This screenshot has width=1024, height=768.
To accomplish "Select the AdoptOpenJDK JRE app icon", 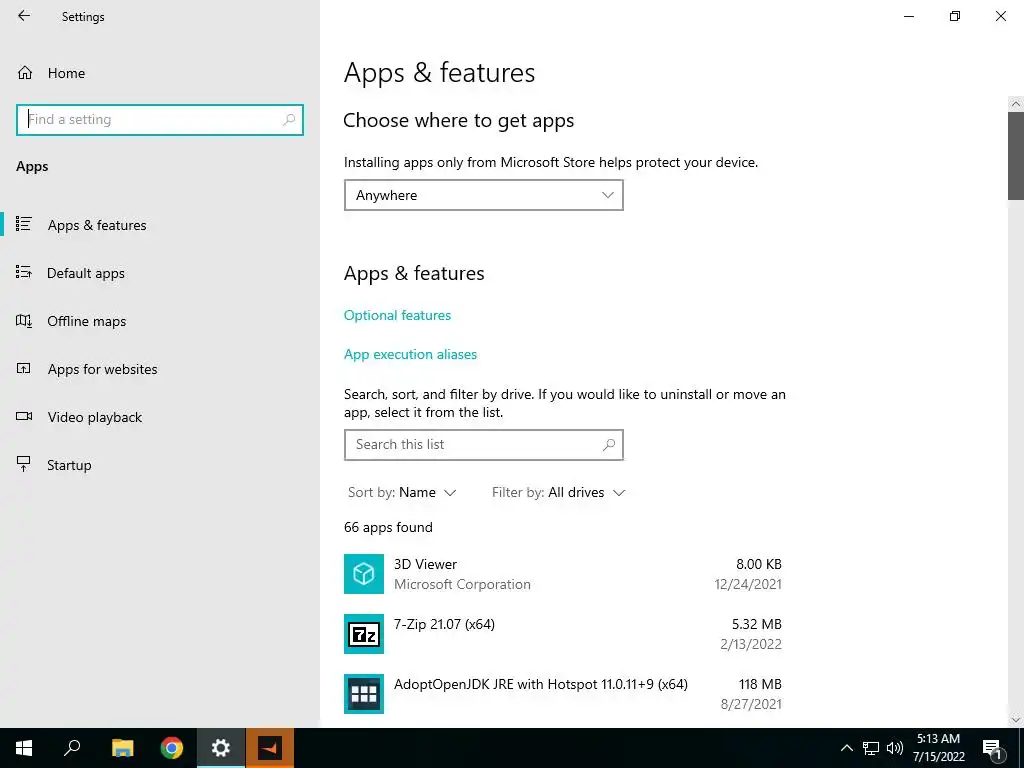I will coord(364,694).
